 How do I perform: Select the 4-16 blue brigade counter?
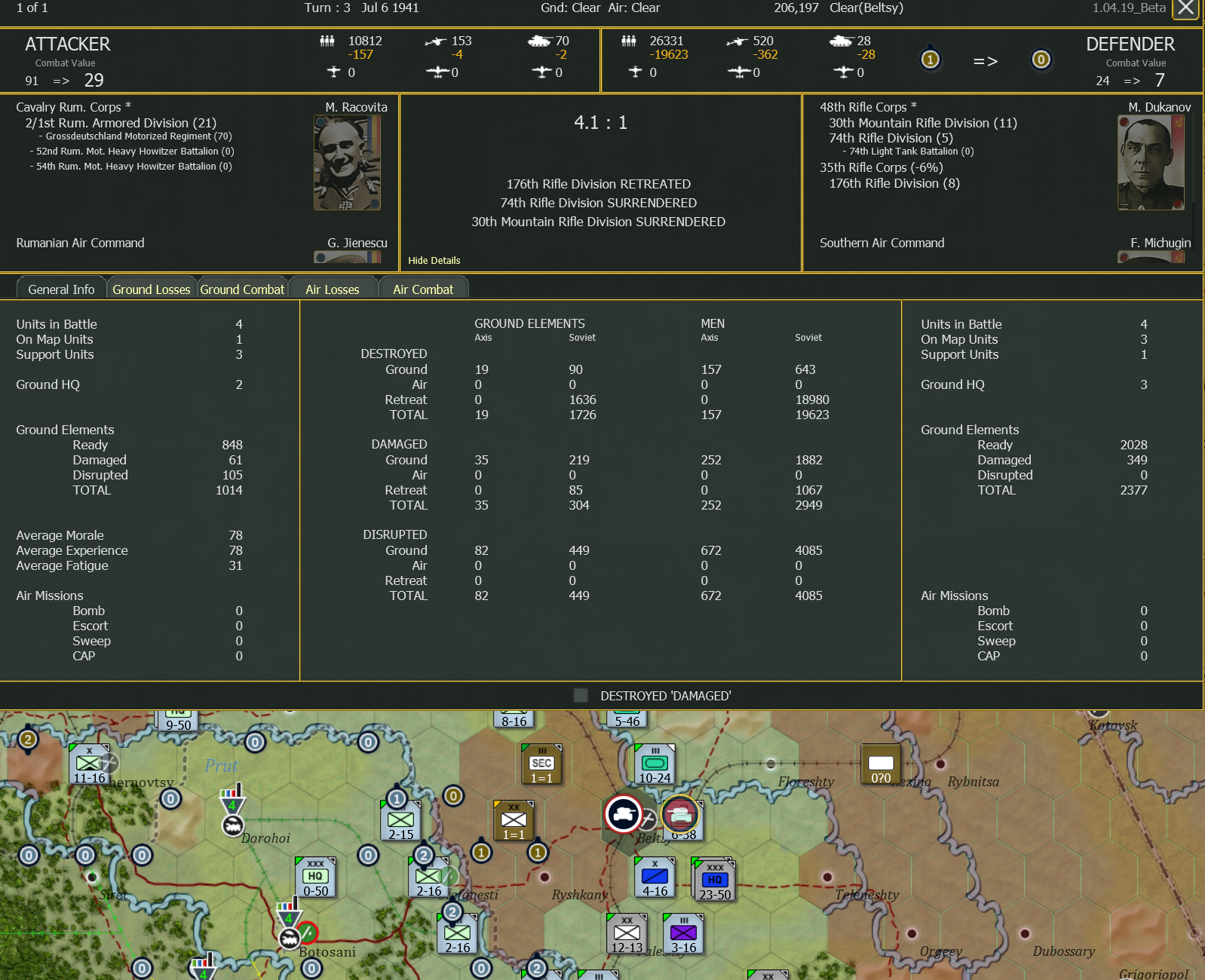point(655,877)
